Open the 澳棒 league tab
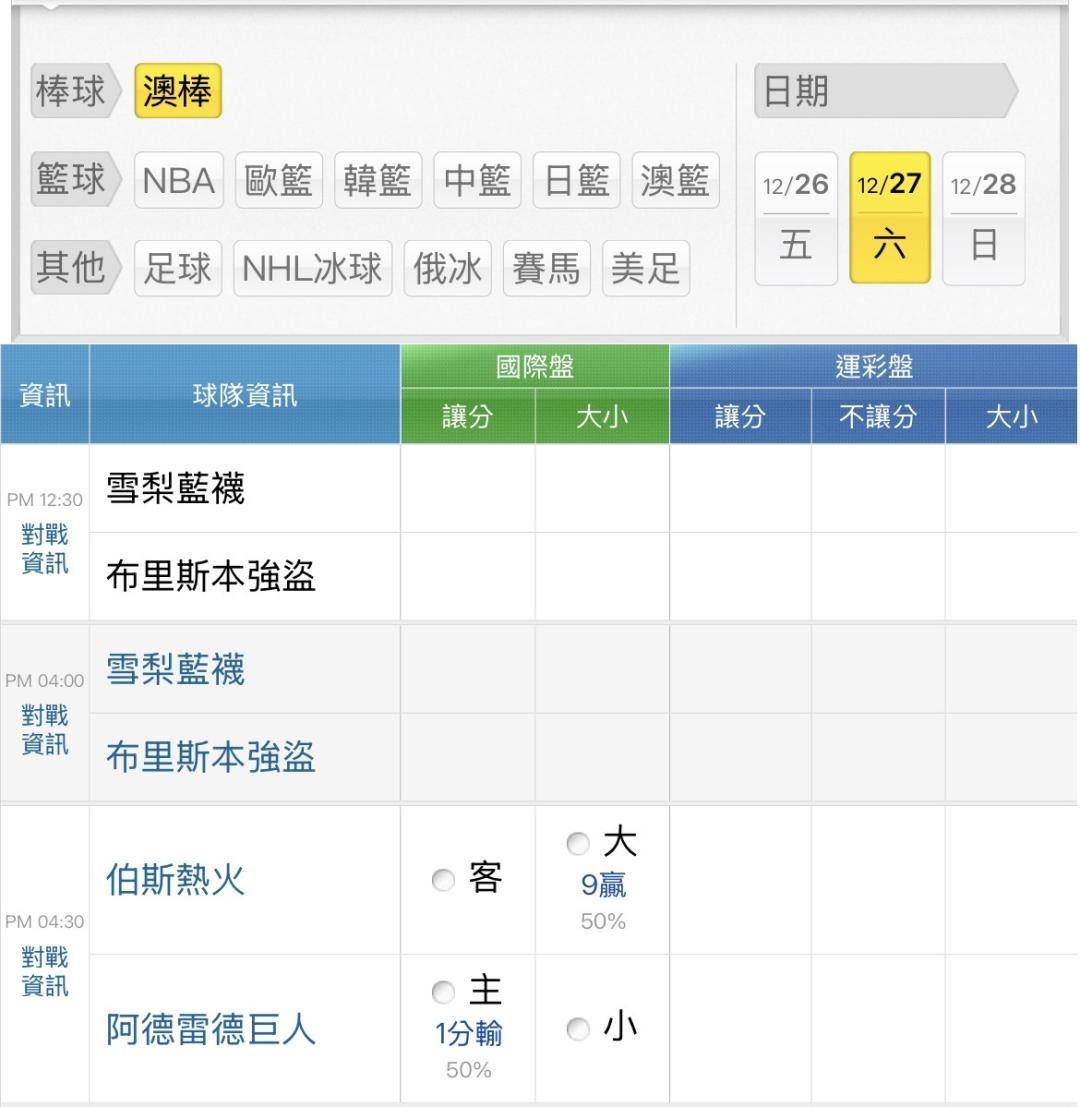Screen dimensions: 1080x1107 [x=177, y=93]
